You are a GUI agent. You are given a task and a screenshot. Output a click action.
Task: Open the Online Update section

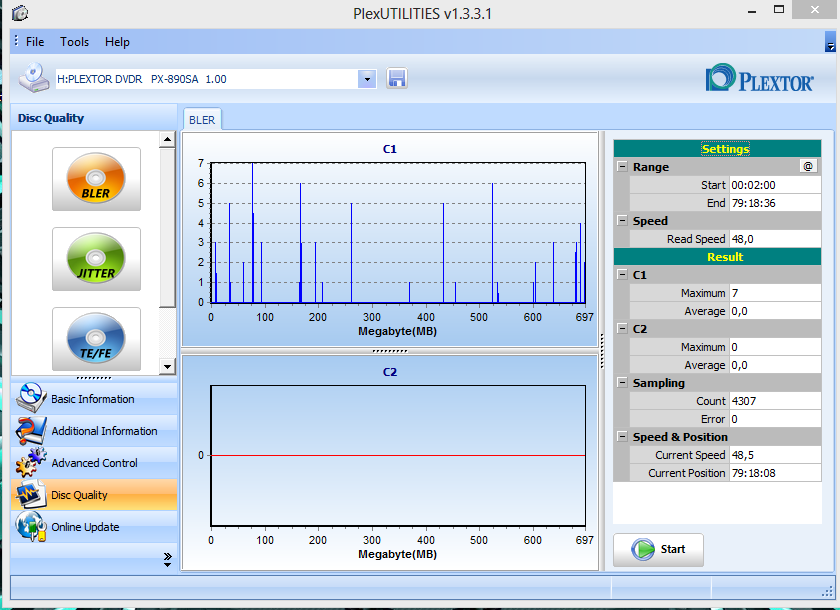(x=94, y=527)
